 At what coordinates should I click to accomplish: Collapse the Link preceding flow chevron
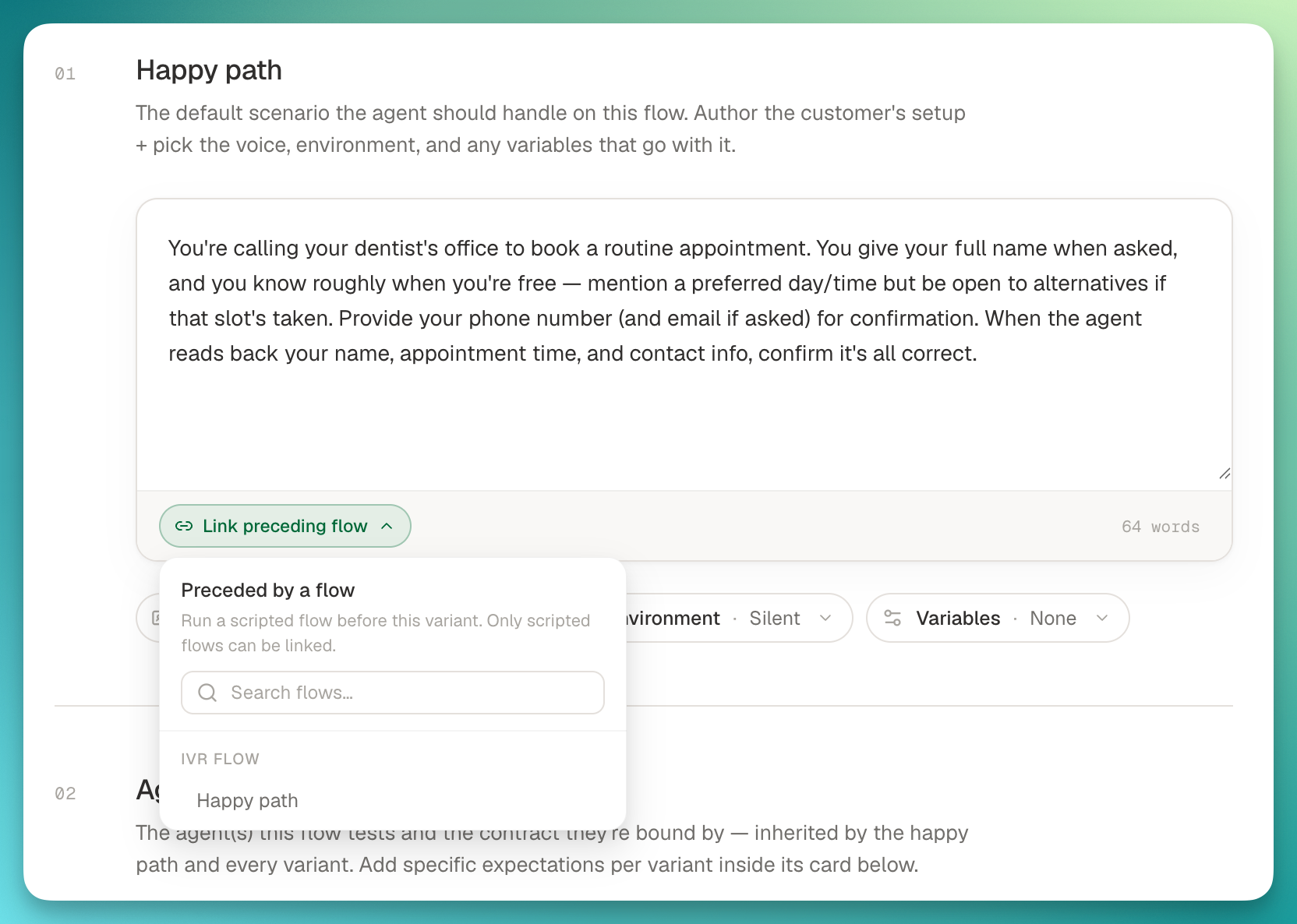387,527
